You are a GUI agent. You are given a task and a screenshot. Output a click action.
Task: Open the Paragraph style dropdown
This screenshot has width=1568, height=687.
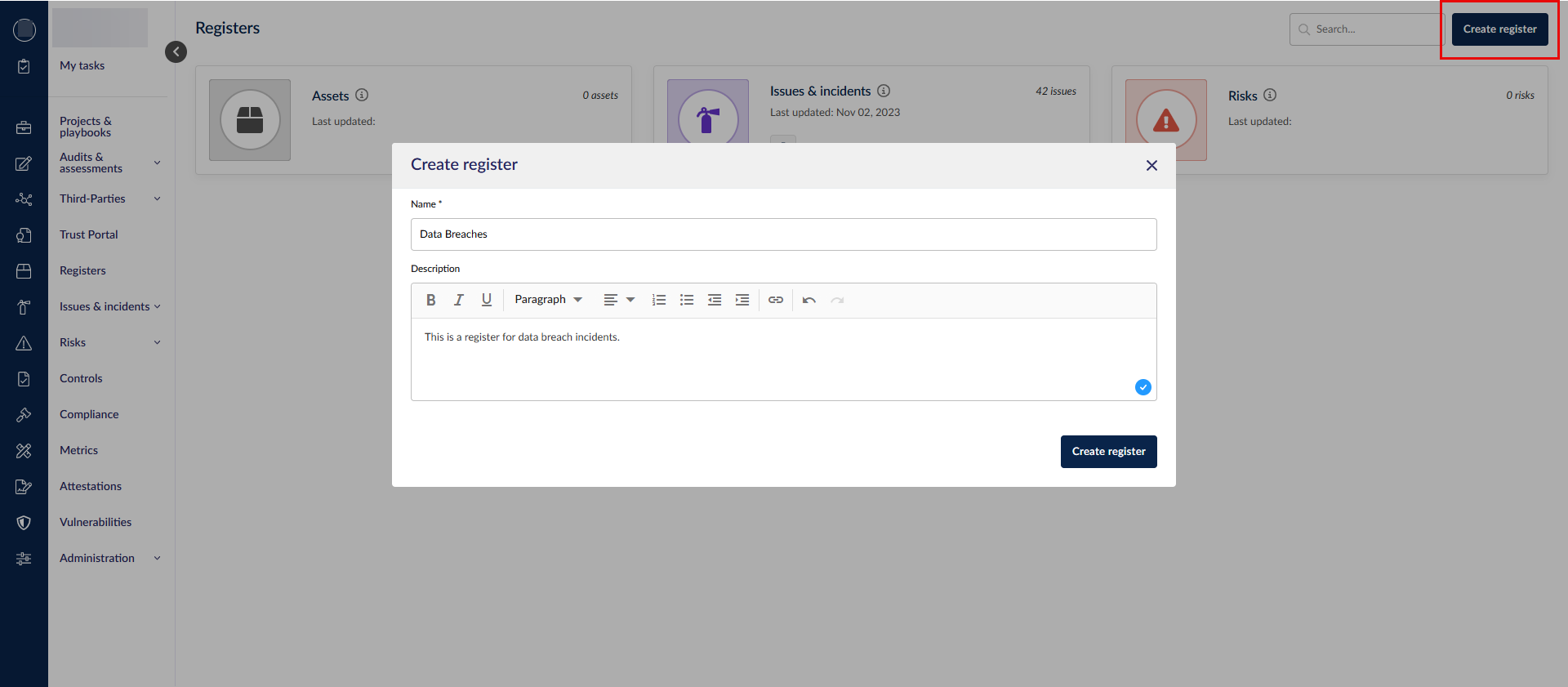[x=548, y=300]
